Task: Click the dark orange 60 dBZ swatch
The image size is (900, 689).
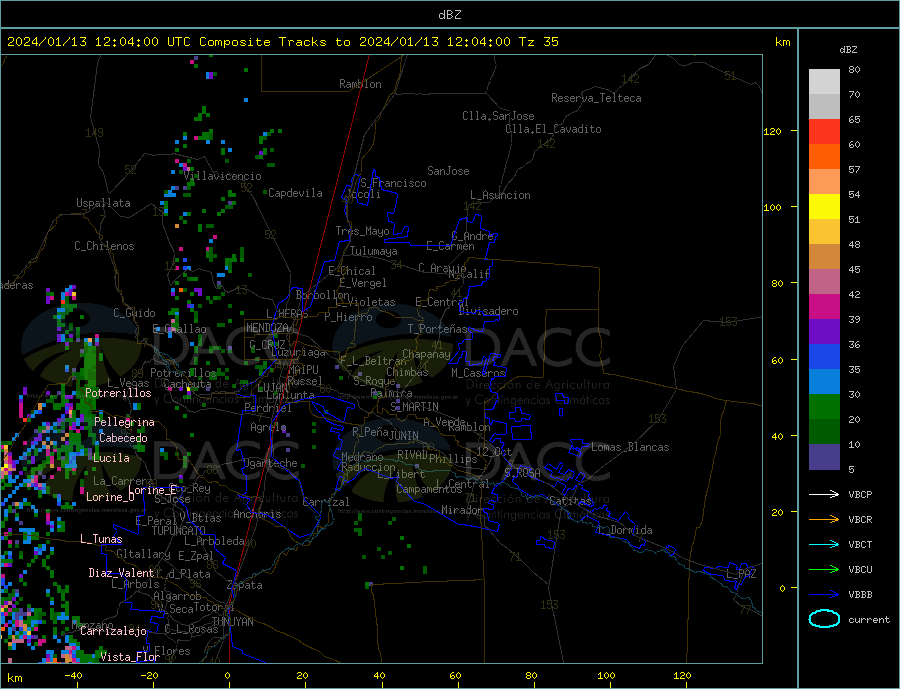Action: coord(824,156)
